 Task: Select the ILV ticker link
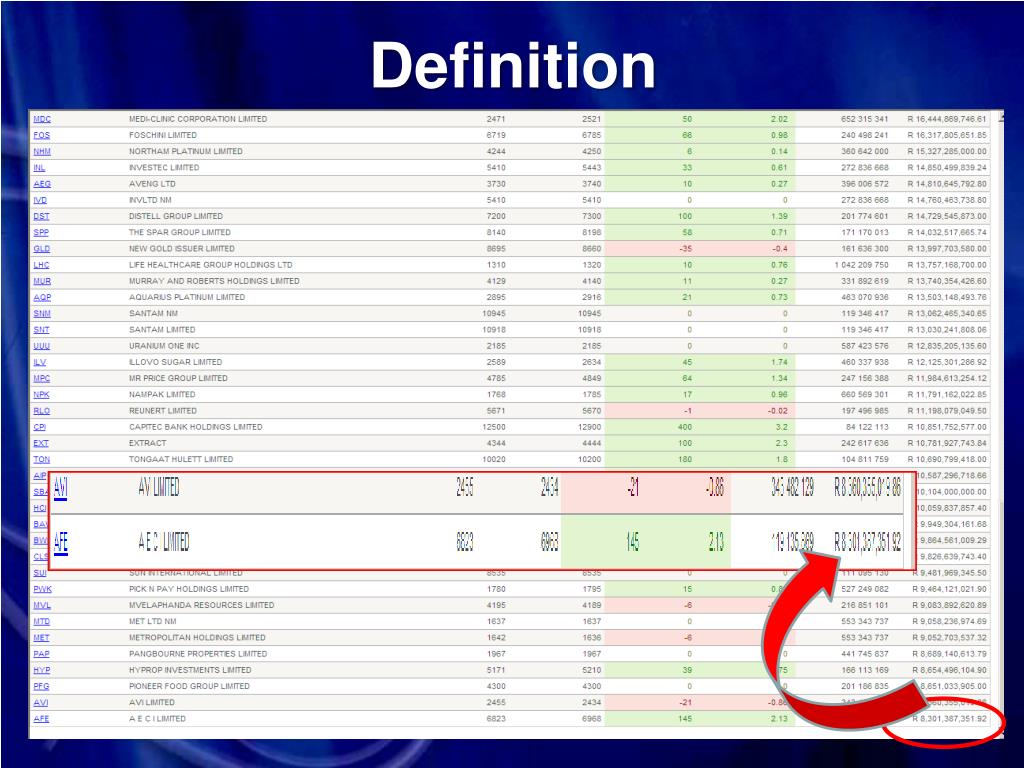40,362
